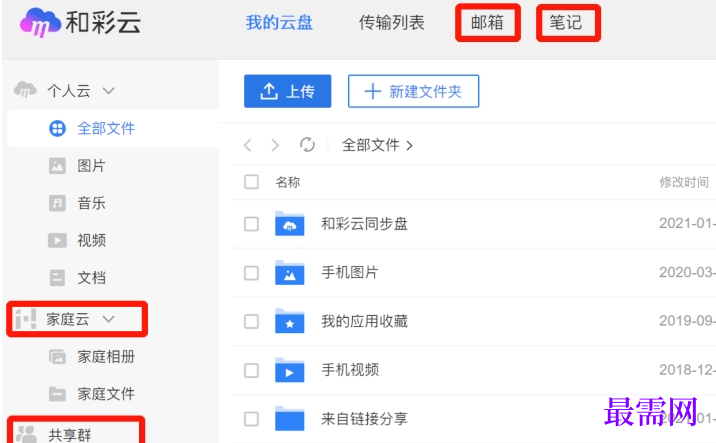Click the 个人云 cloud icon in sidebar
This screenshot has width=716, height=443.
pyautogui.click(x=25, y=90)
